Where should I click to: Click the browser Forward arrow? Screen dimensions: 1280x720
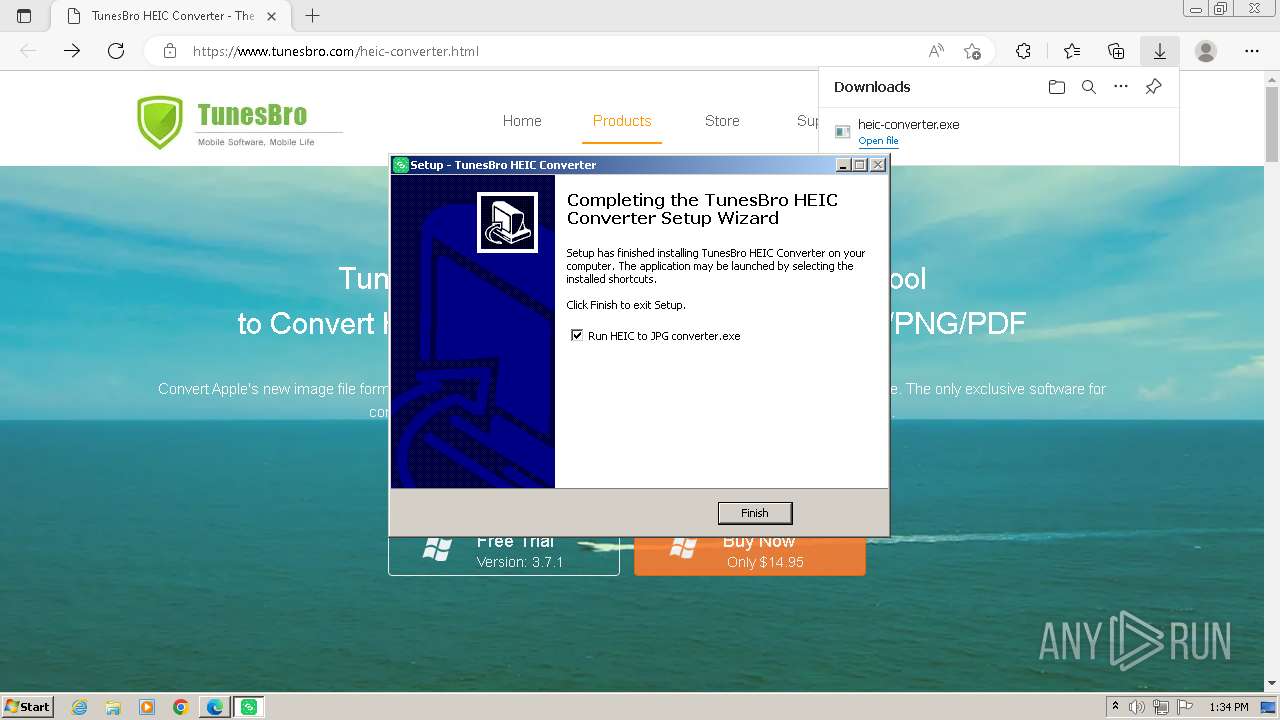(72, 51)
